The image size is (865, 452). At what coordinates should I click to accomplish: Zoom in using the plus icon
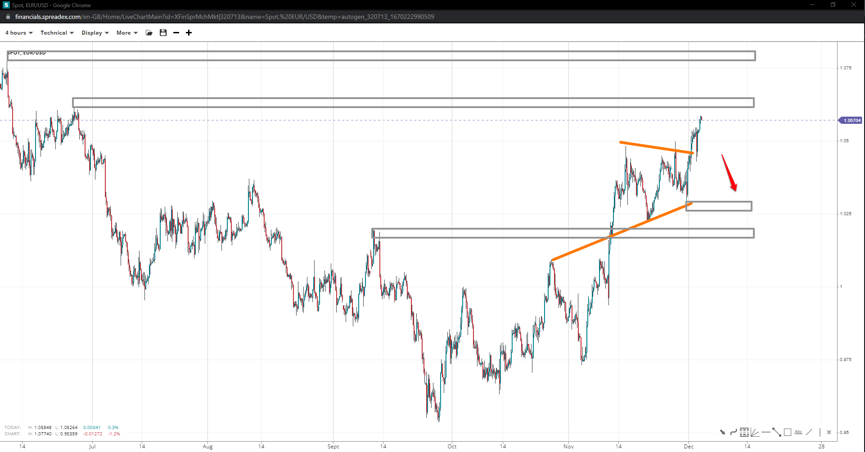click(189, 33)
